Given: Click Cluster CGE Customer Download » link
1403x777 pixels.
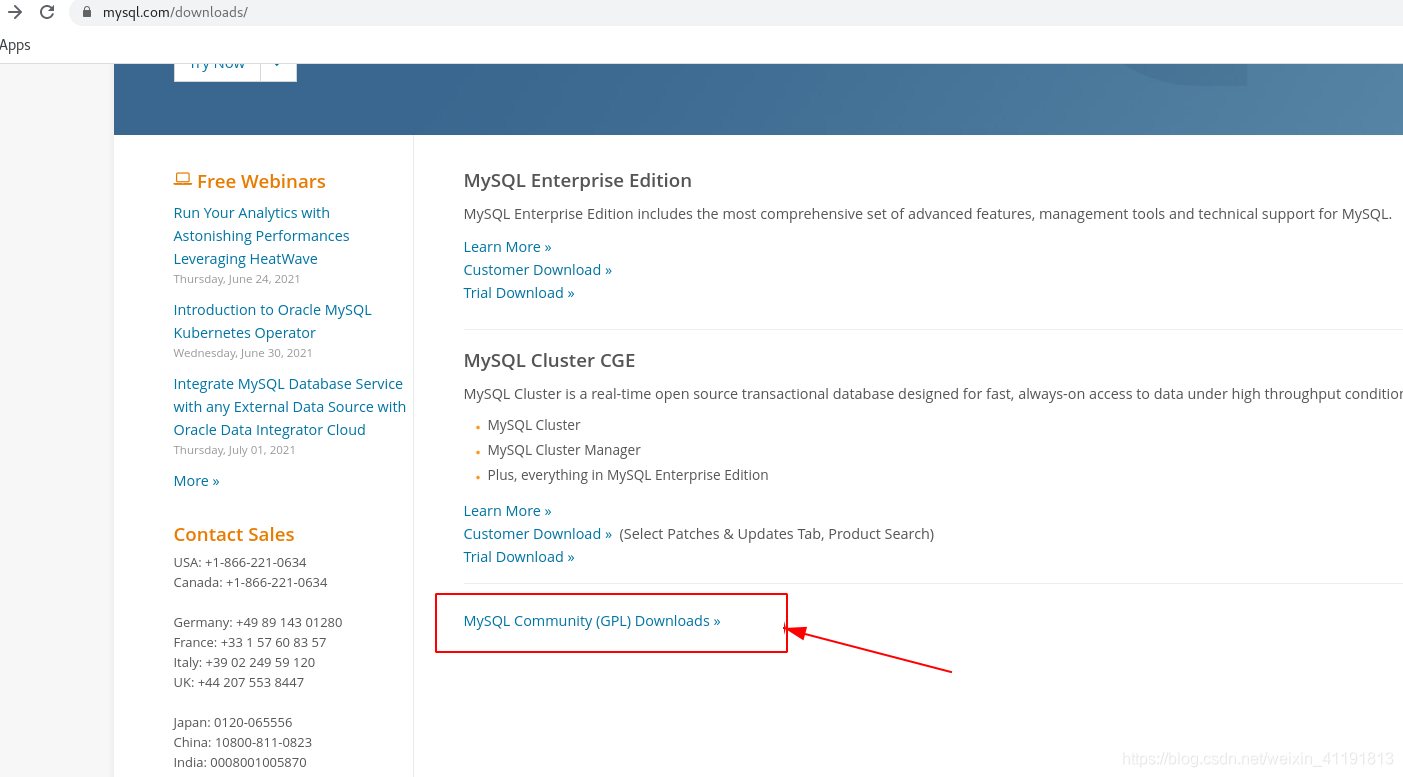Looking at the screenshot, I should pyautogui.click(x=537, y=534).
